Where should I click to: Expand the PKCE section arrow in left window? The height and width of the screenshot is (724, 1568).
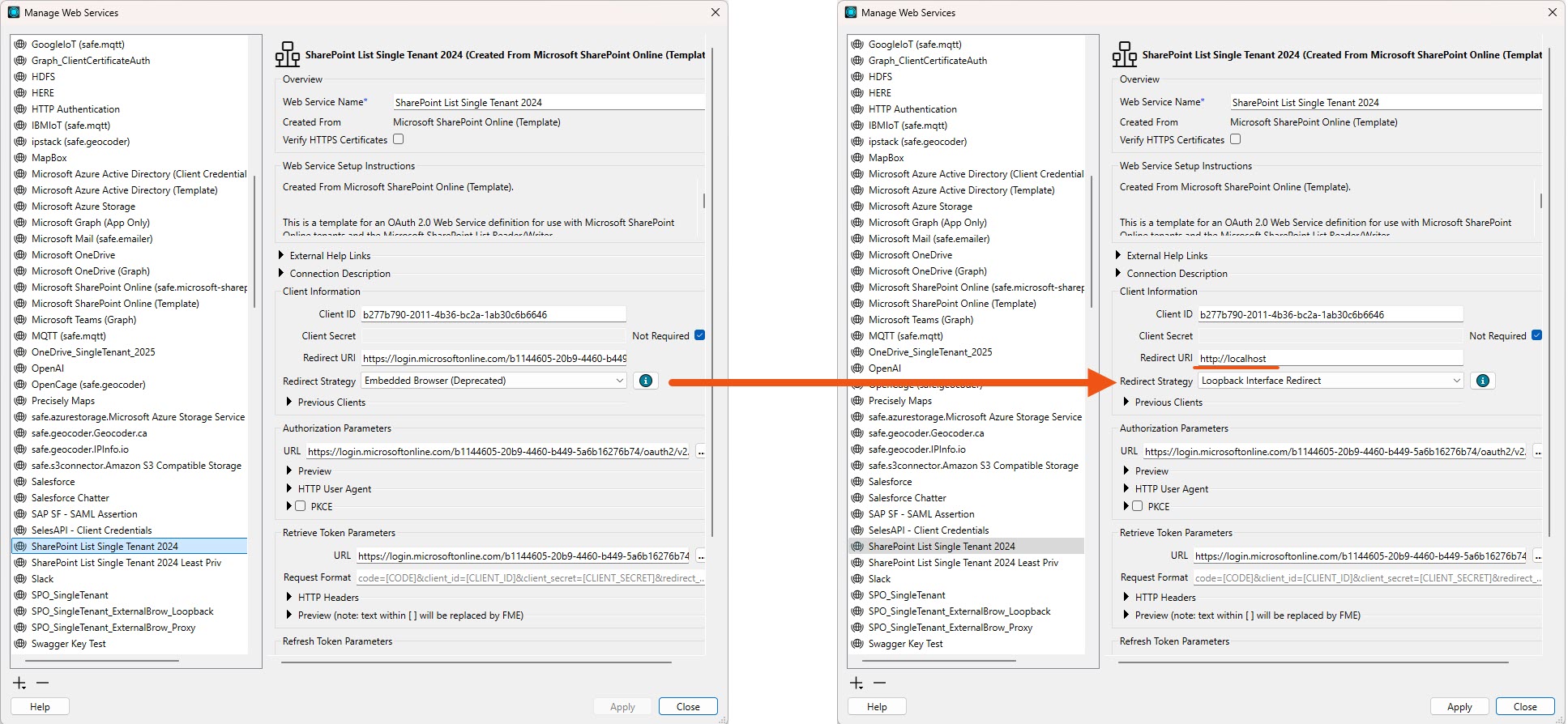click(x=288, y=506)
